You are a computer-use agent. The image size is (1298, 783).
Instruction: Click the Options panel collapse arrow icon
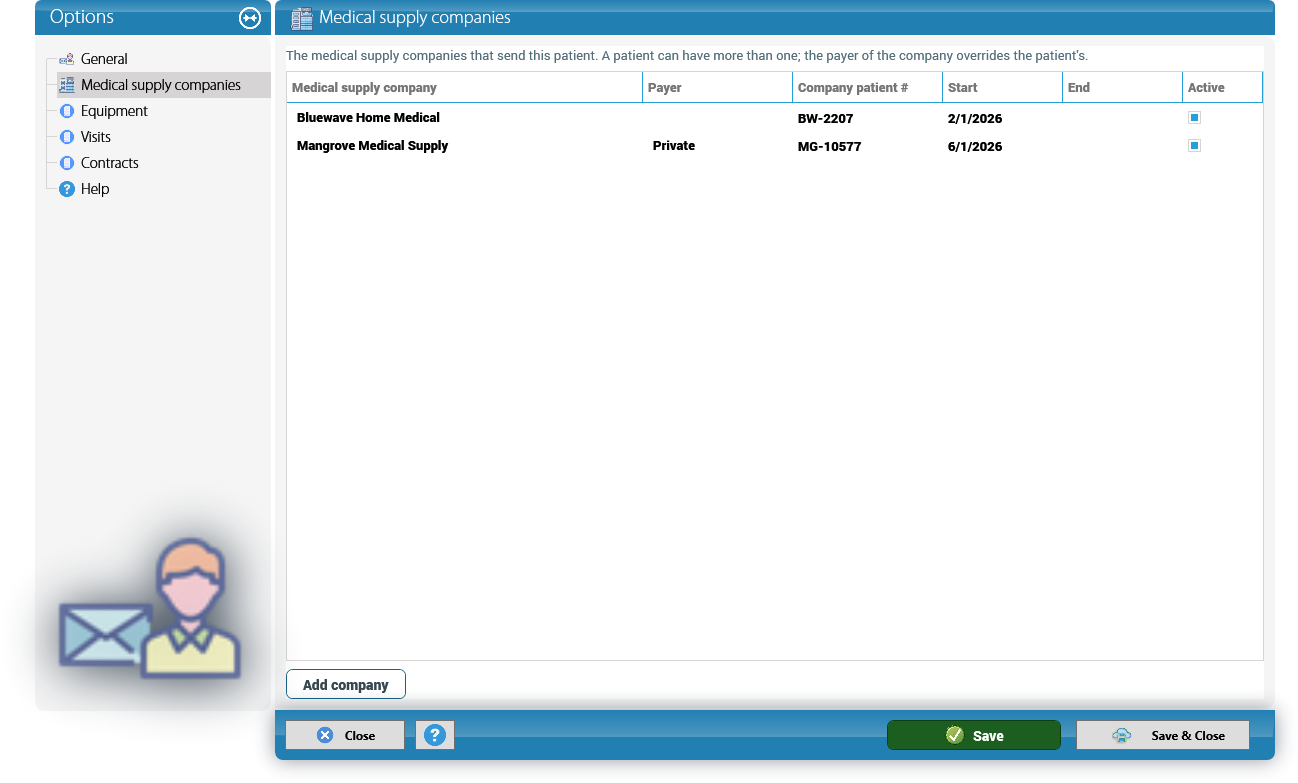pyautogui.click(x=250, y=18)
